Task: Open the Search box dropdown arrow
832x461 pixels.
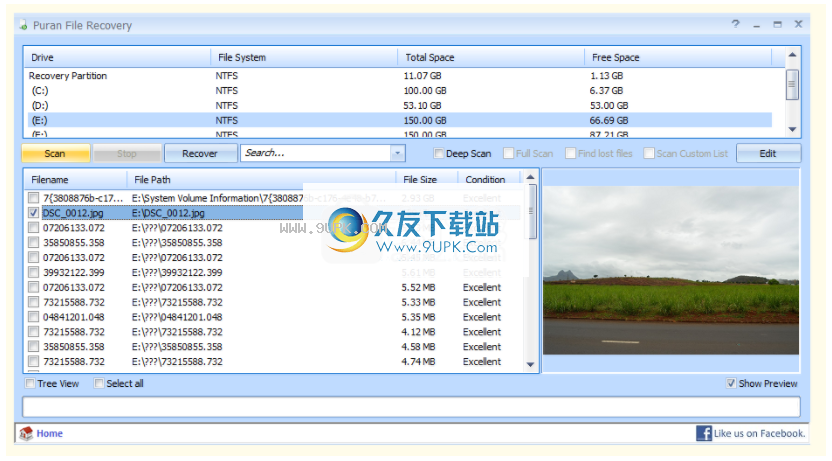Action: (x=397, y=153)
